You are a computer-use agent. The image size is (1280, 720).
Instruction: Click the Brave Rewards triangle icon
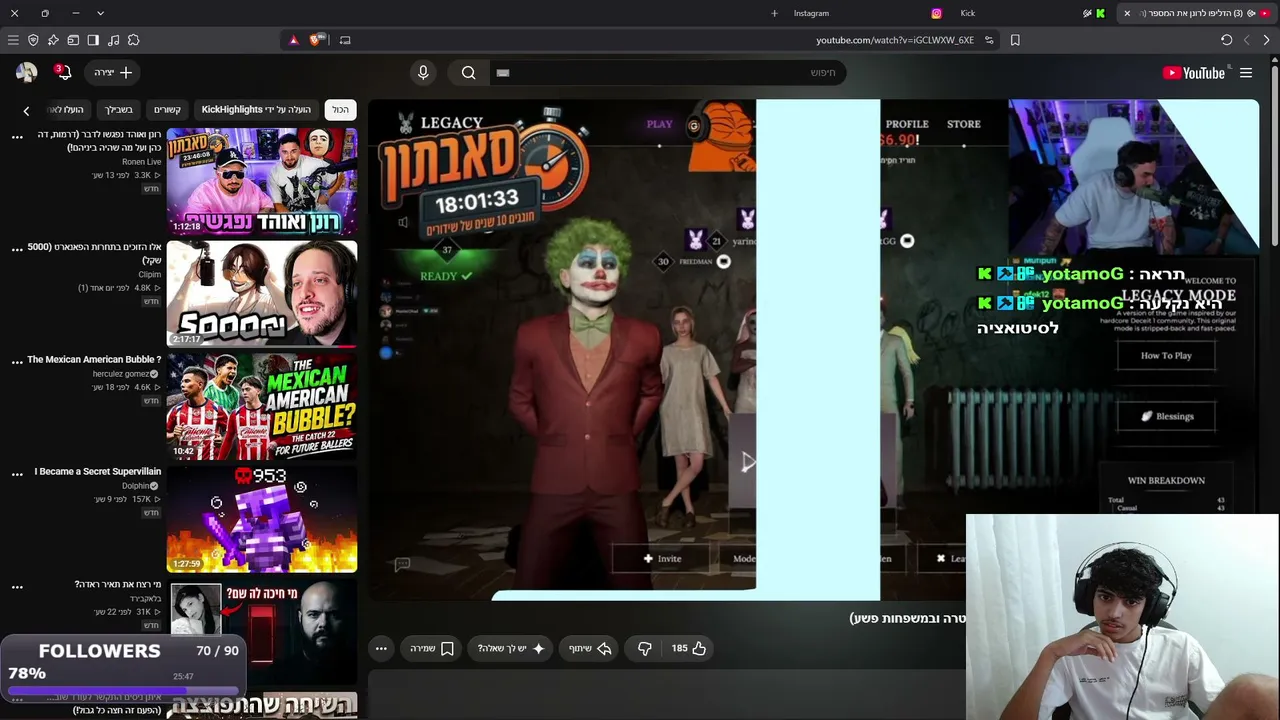click(293, 40)
